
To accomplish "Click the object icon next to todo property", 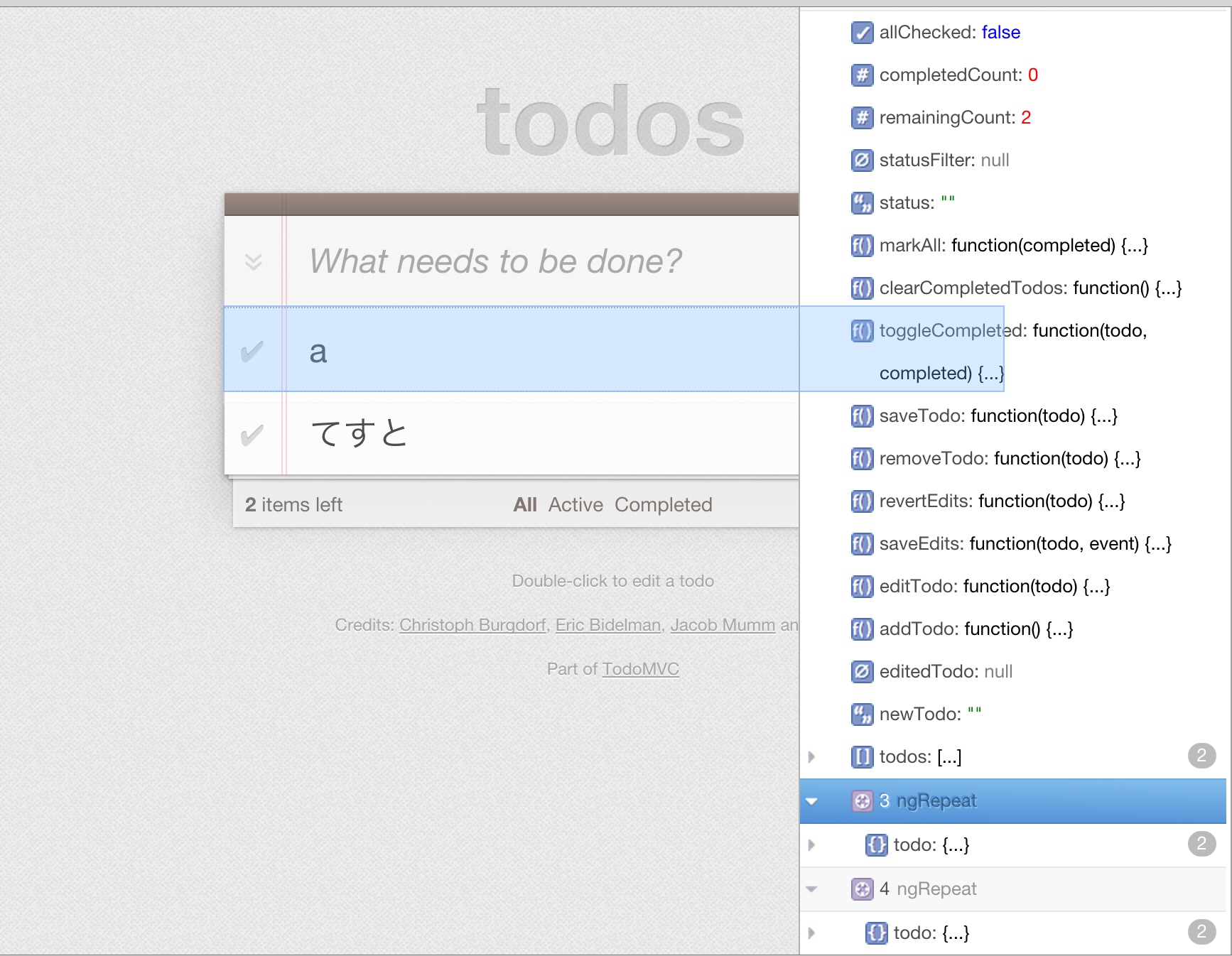I will [x=877, y=844].
